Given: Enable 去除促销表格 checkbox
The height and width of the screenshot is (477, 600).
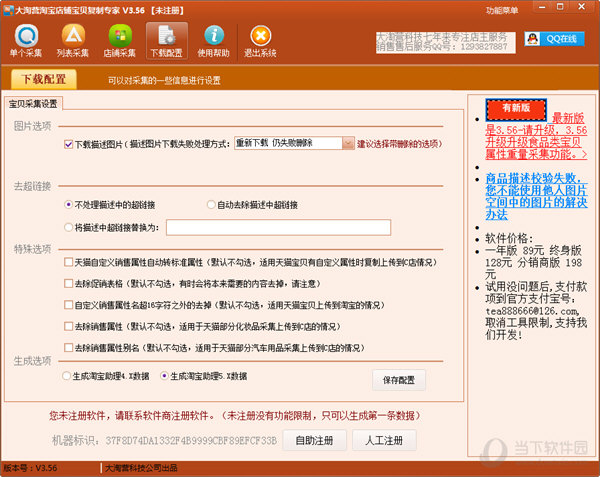Looking at the screenshot, I should coord(68,283).
